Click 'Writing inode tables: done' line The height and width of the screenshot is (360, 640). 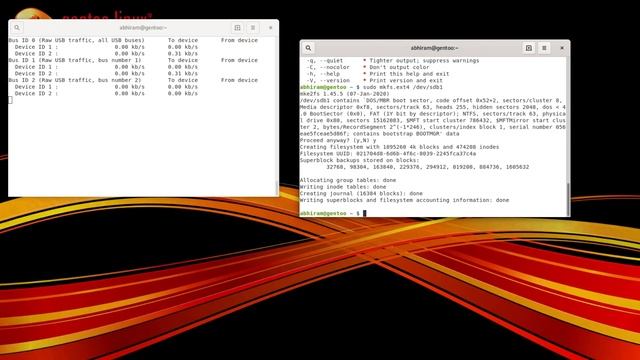click(x=343, y=187)
